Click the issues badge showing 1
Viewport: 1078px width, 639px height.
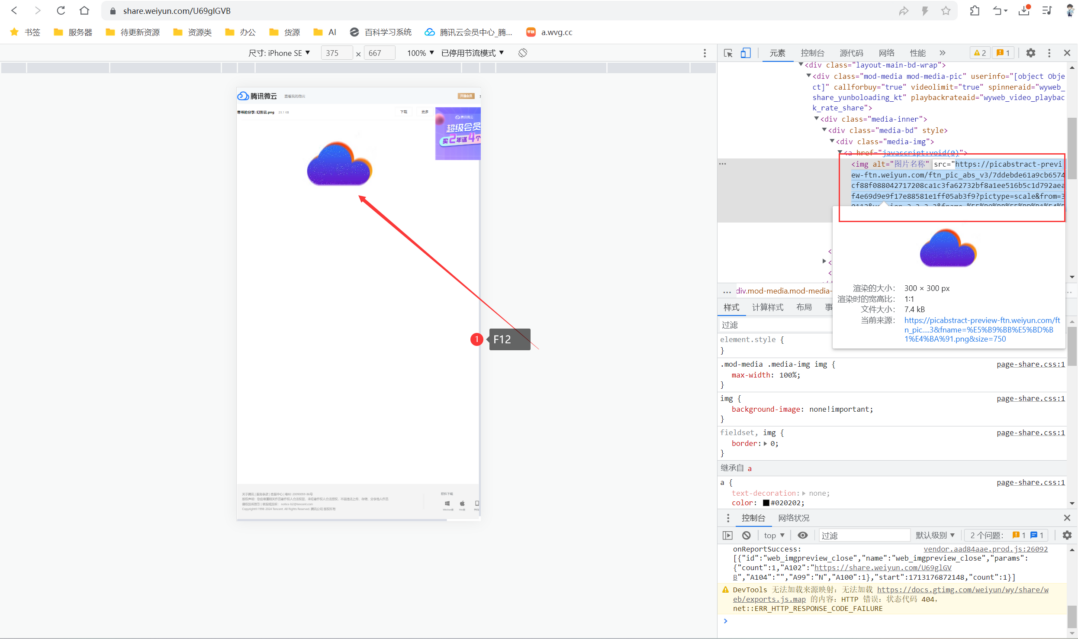(1003, 53)
